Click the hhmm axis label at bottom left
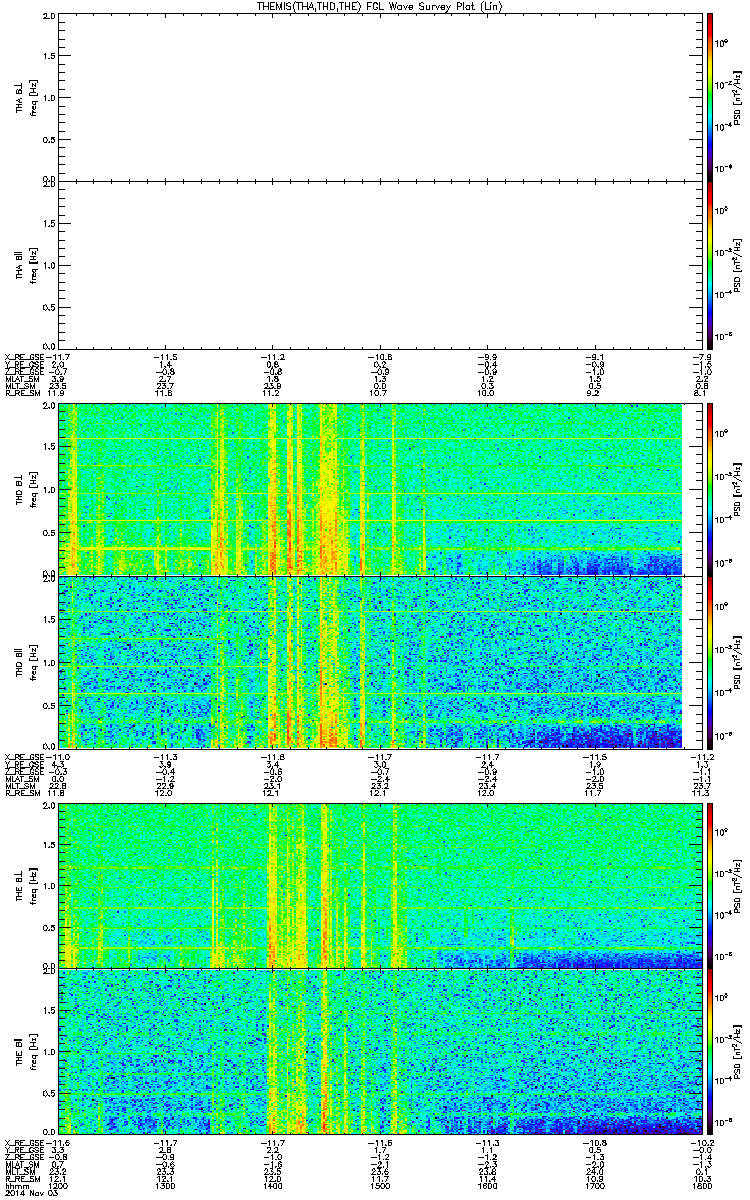 coord(16,1186)
